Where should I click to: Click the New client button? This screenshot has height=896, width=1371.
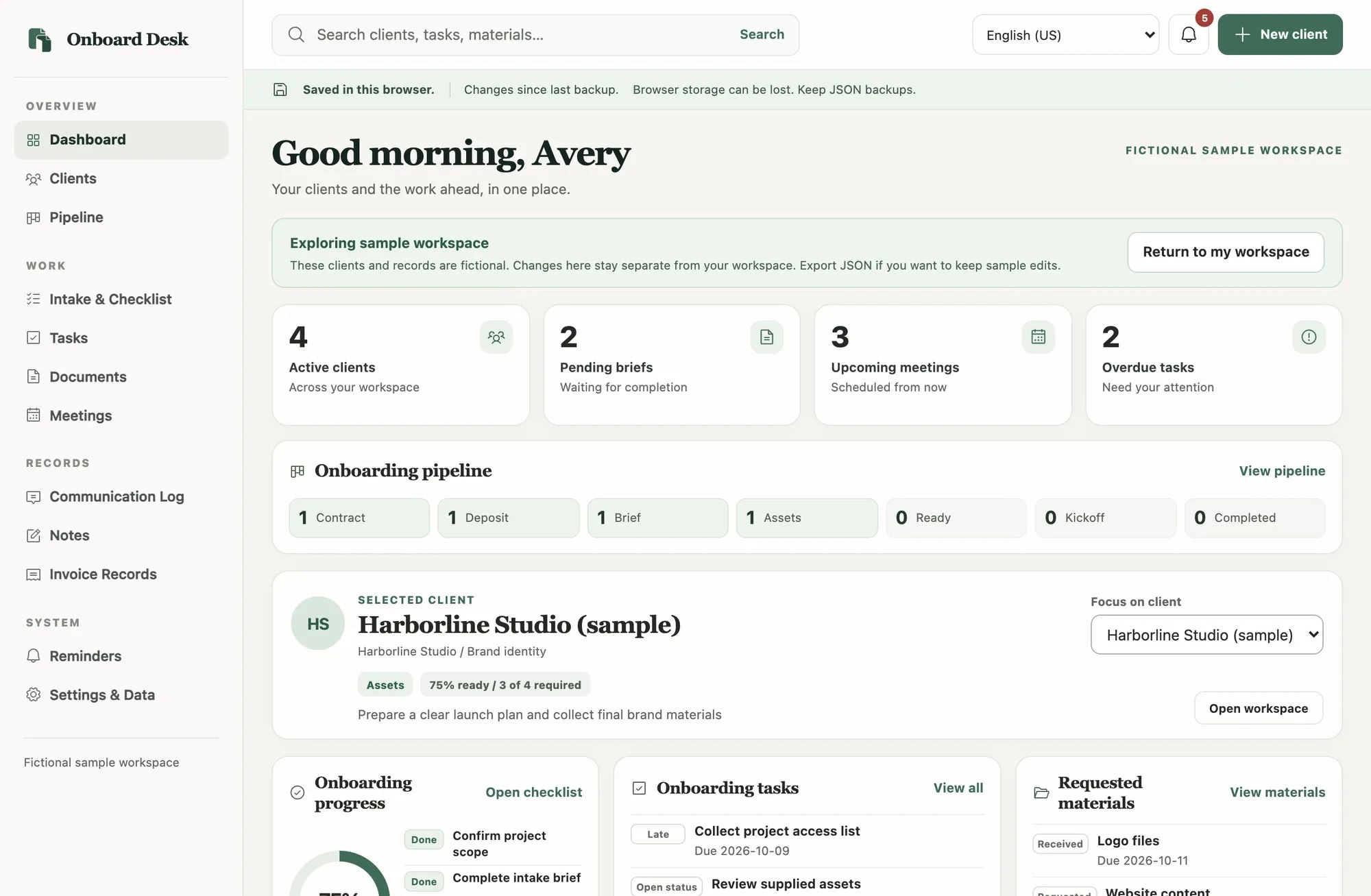[1280, 34]
